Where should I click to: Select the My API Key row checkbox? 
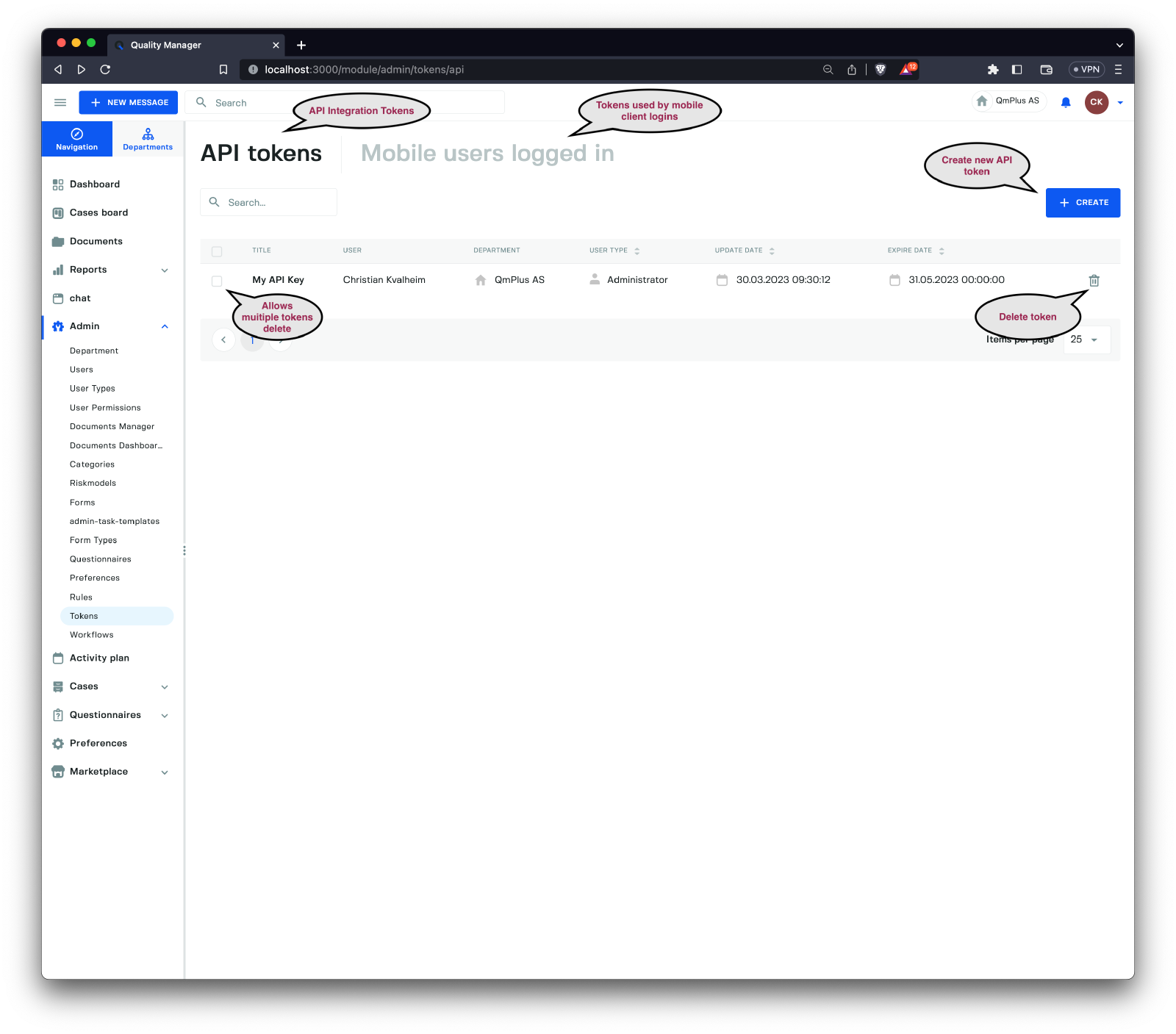coord(217,281)
